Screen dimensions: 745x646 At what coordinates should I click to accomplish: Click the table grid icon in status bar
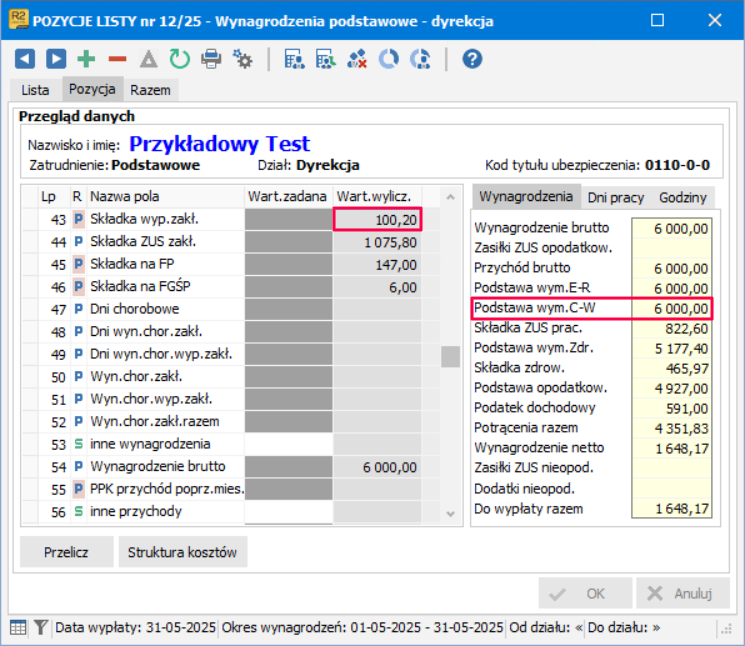point(18,627)
